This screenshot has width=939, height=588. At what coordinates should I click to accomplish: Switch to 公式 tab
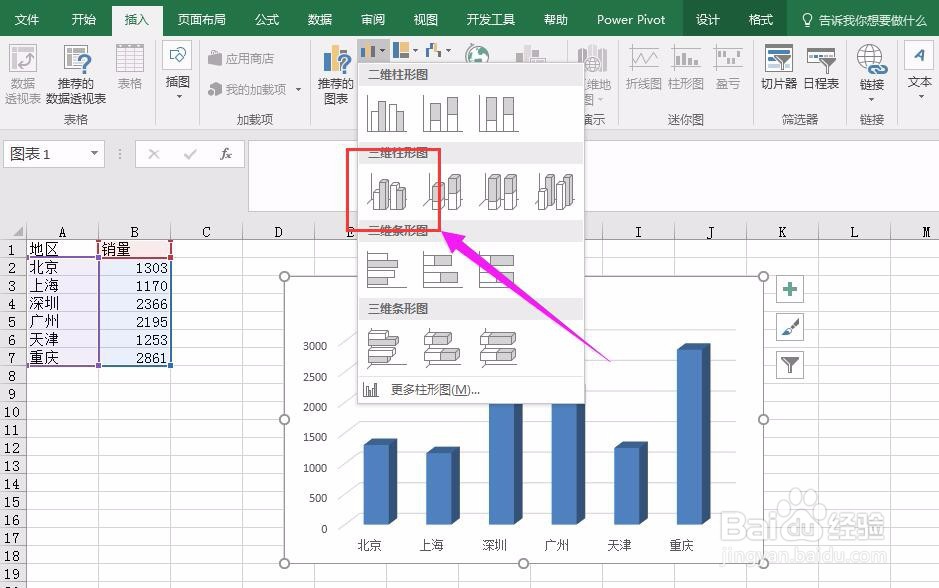pyautogui.click(x=267, y=20)
